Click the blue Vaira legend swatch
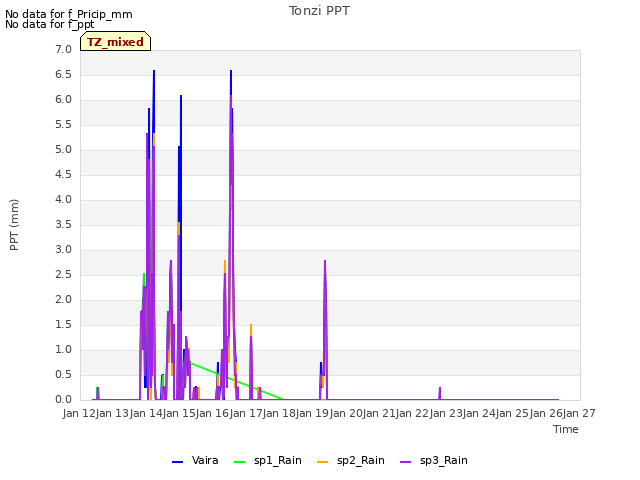 (x=178, y=462)
